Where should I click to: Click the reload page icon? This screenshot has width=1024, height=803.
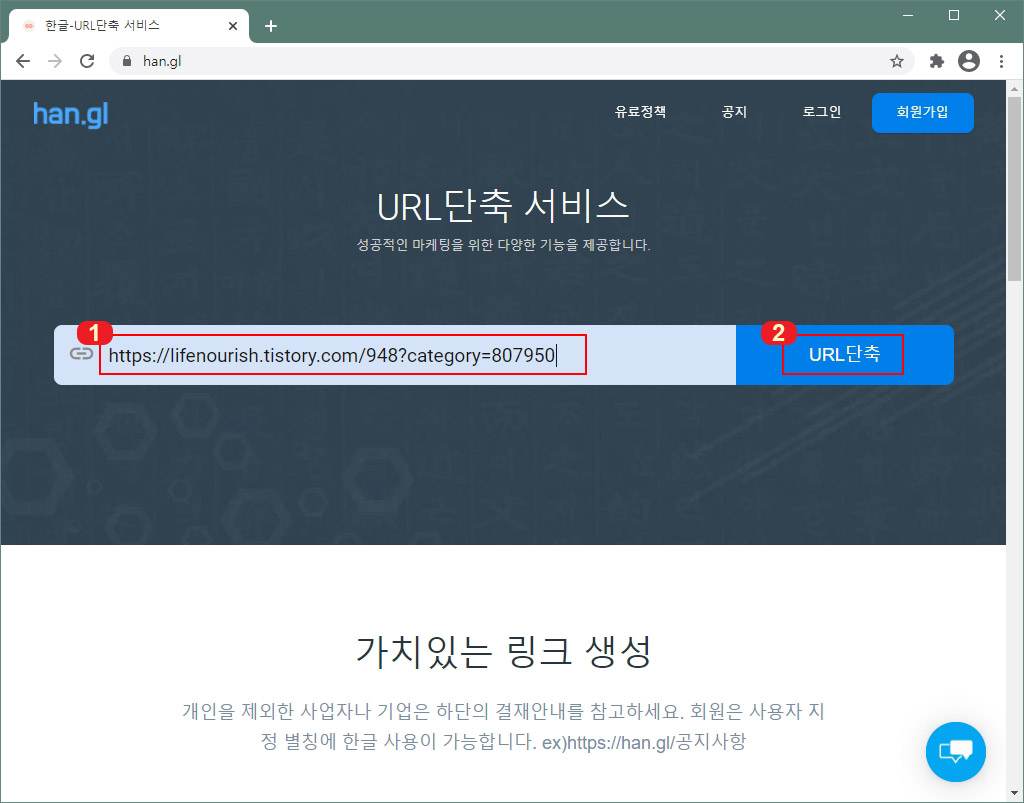point(87,61)
